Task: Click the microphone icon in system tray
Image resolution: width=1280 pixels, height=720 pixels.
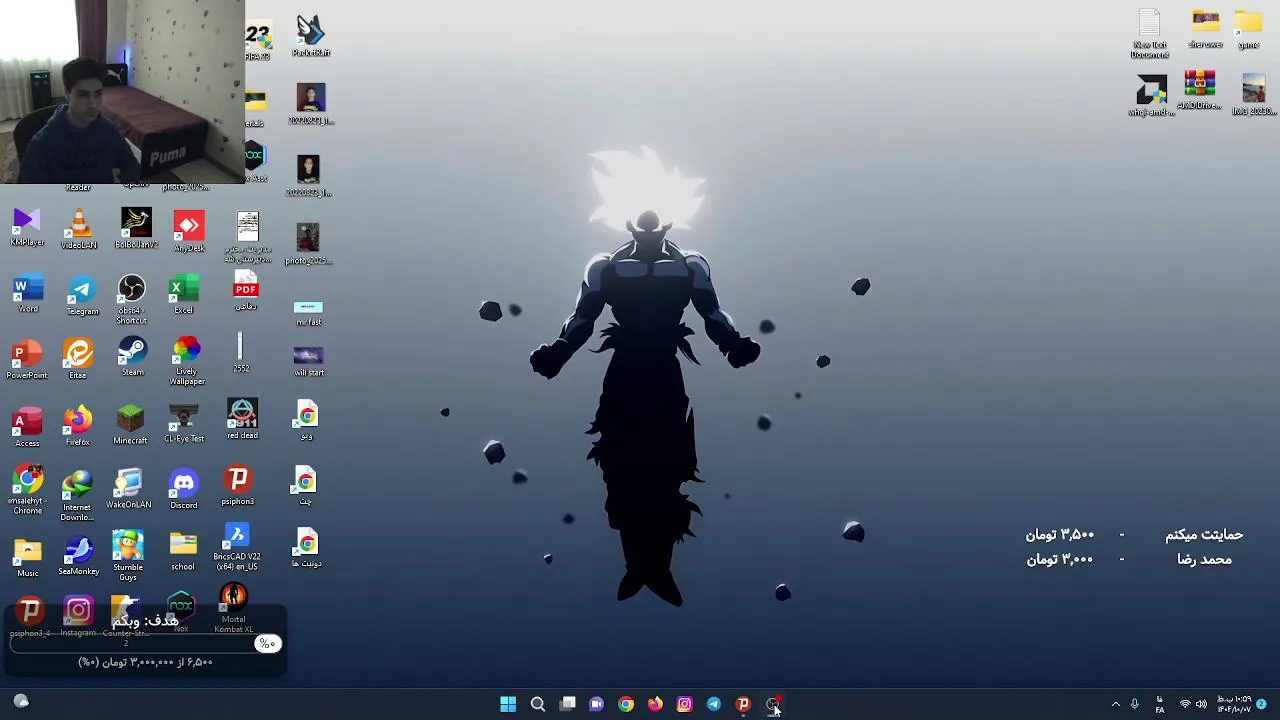Action: click(1135, 704)
